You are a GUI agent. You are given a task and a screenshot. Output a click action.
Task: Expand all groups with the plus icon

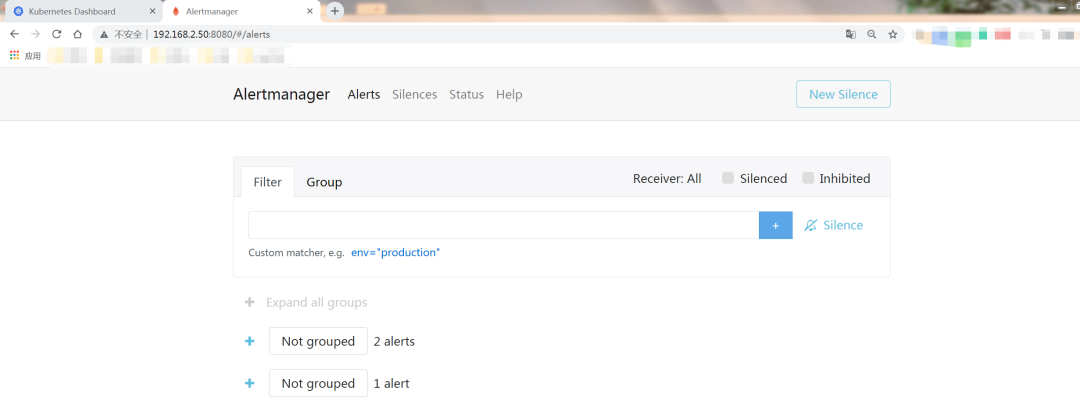pyautogui.click(x=249, y=302)
